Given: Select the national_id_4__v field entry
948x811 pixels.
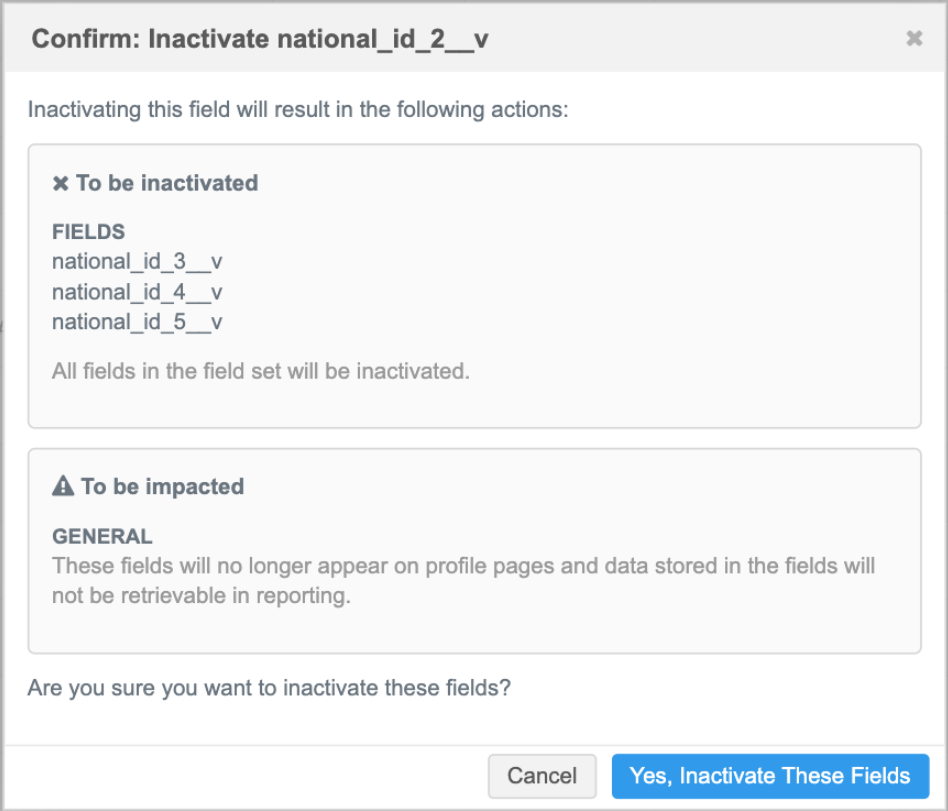Looking at the screenshot, I should pyautogui.click(x=137, y=292).
